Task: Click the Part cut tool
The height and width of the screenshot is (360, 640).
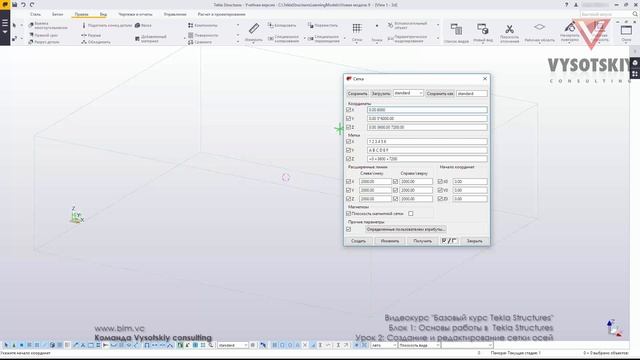Action: click(44, 42)
